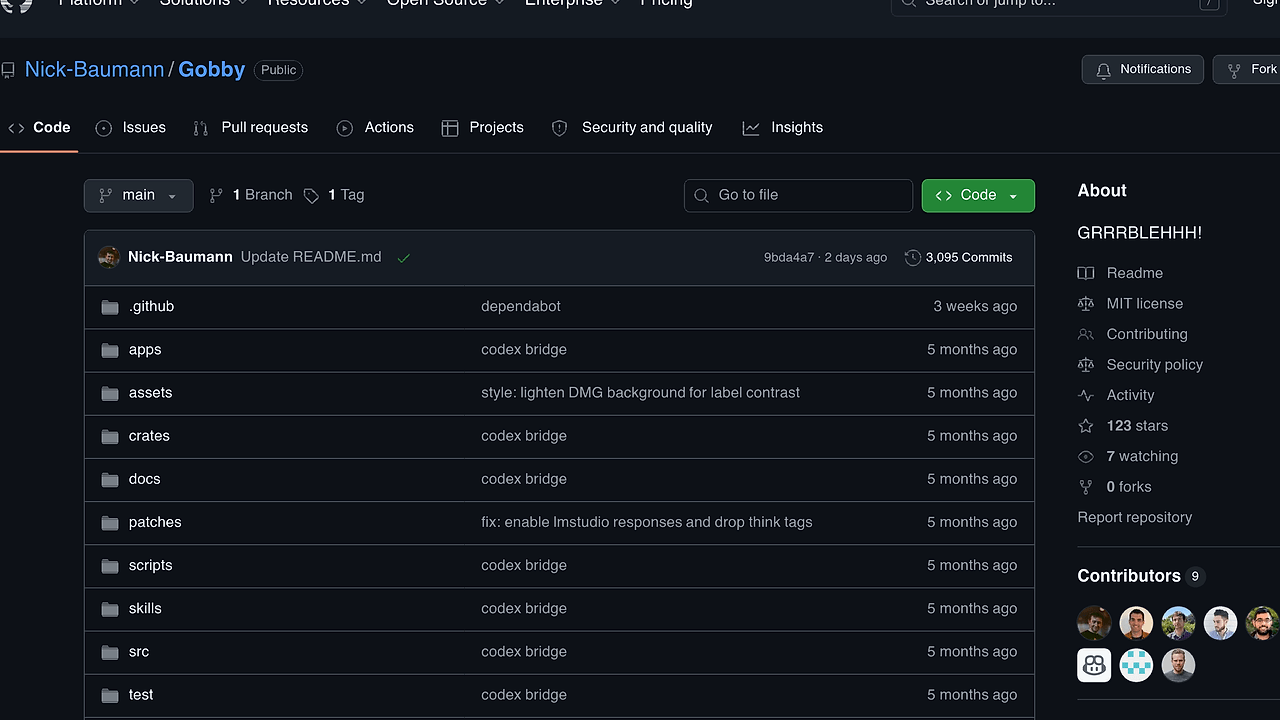Click the pulse icon beside Activity
Viewport: 1280px width, 720px height.
pyautogui.click(x=1086, y=395)
